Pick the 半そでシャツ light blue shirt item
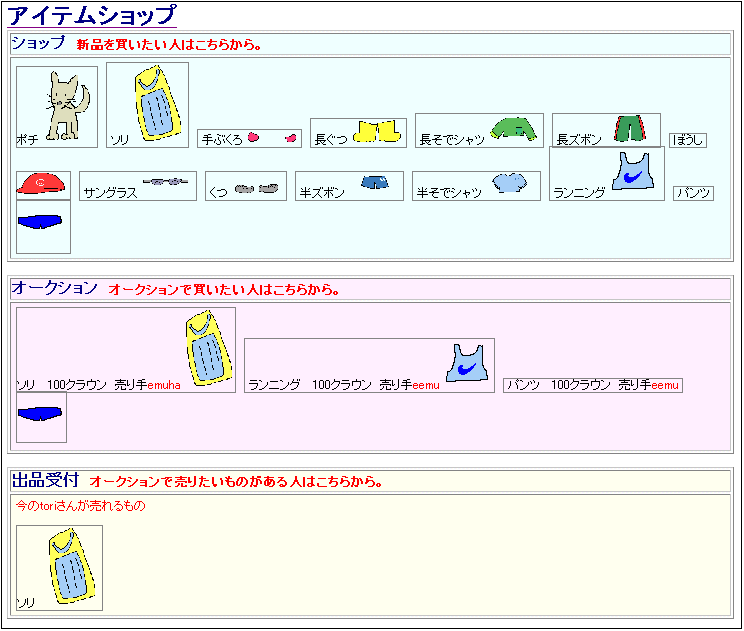The height and width of the screenshot is (631, 744). tap(476, 186)
